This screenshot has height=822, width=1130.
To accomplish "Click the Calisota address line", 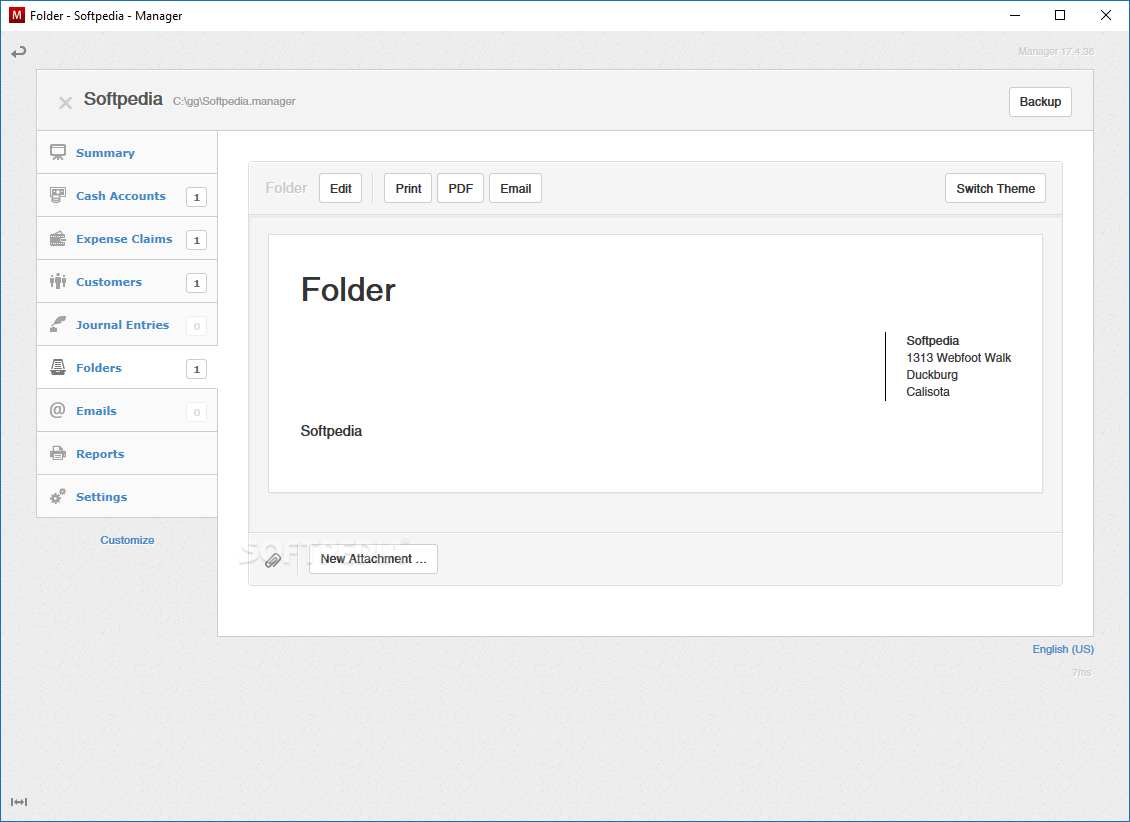I will pyautogui.click(x=927, y=392).
